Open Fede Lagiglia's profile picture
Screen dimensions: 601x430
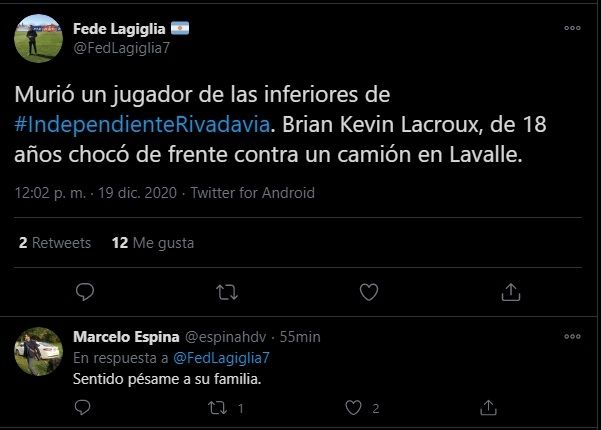pyautogui.click(x=40, y=39)
